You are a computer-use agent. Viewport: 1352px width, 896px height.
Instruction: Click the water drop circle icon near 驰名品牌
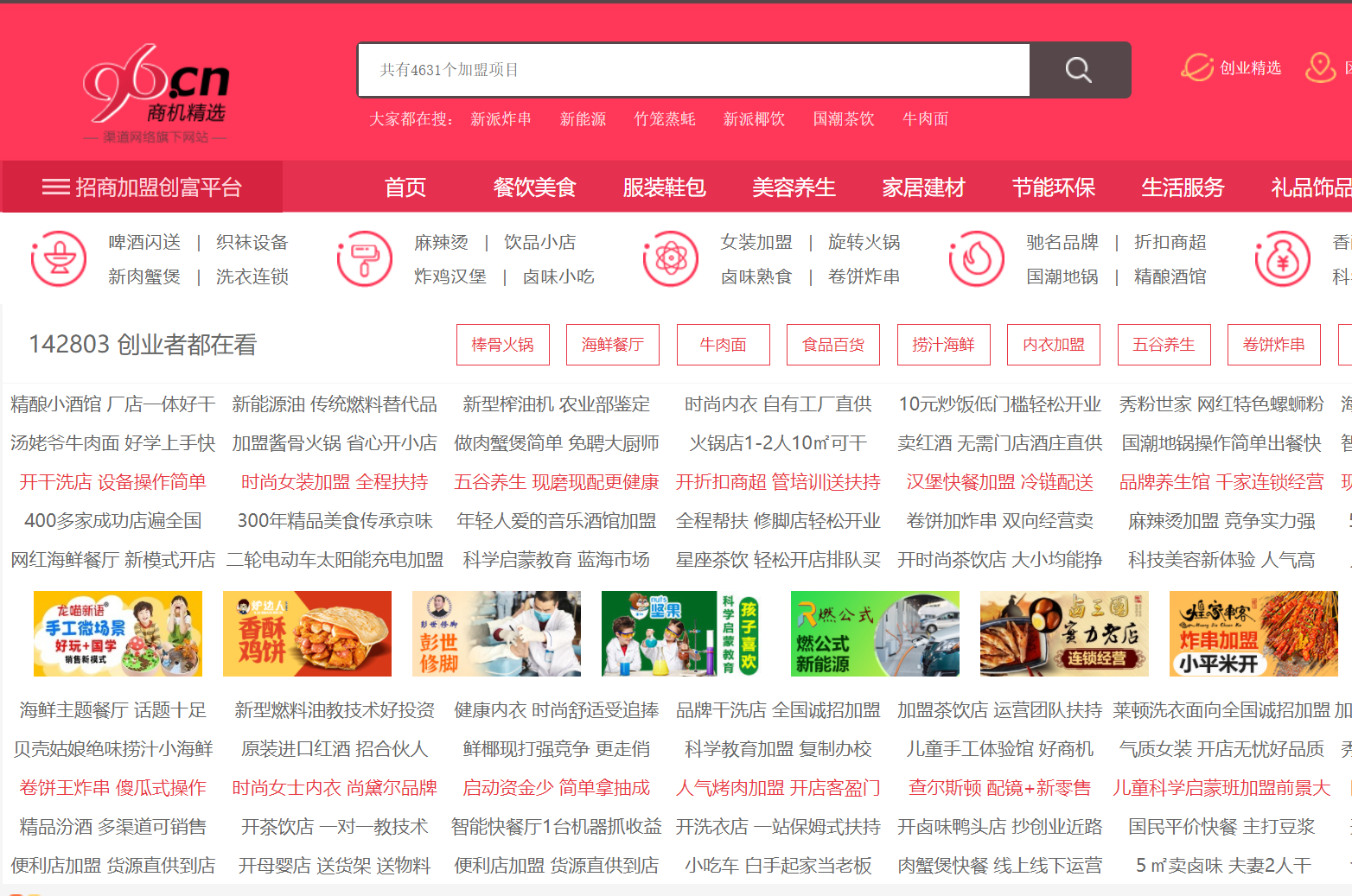[976, 258]
